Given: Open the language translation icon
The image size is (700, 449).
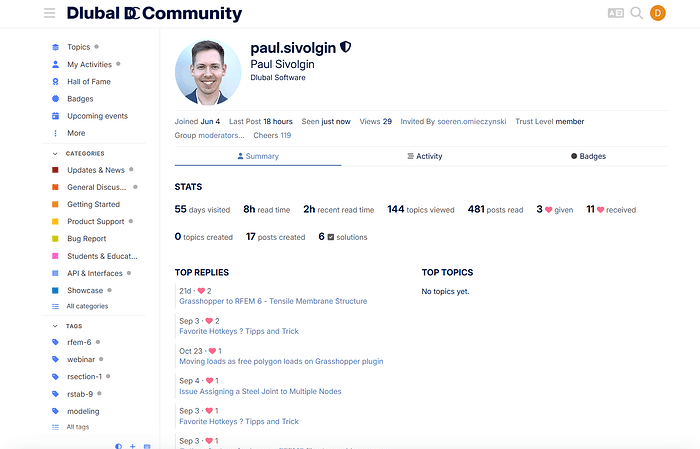Looking at the screenshot, I should tap(615, 14).
